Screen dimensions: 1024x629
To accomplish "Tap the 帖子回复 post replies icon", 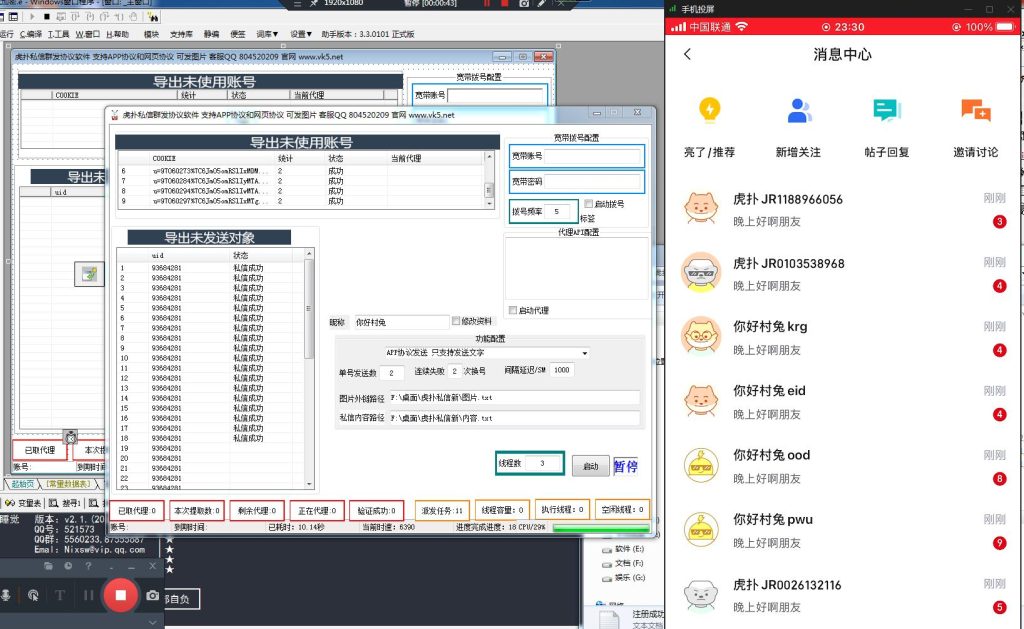I will pyautogui.click(x=886, y=110).
